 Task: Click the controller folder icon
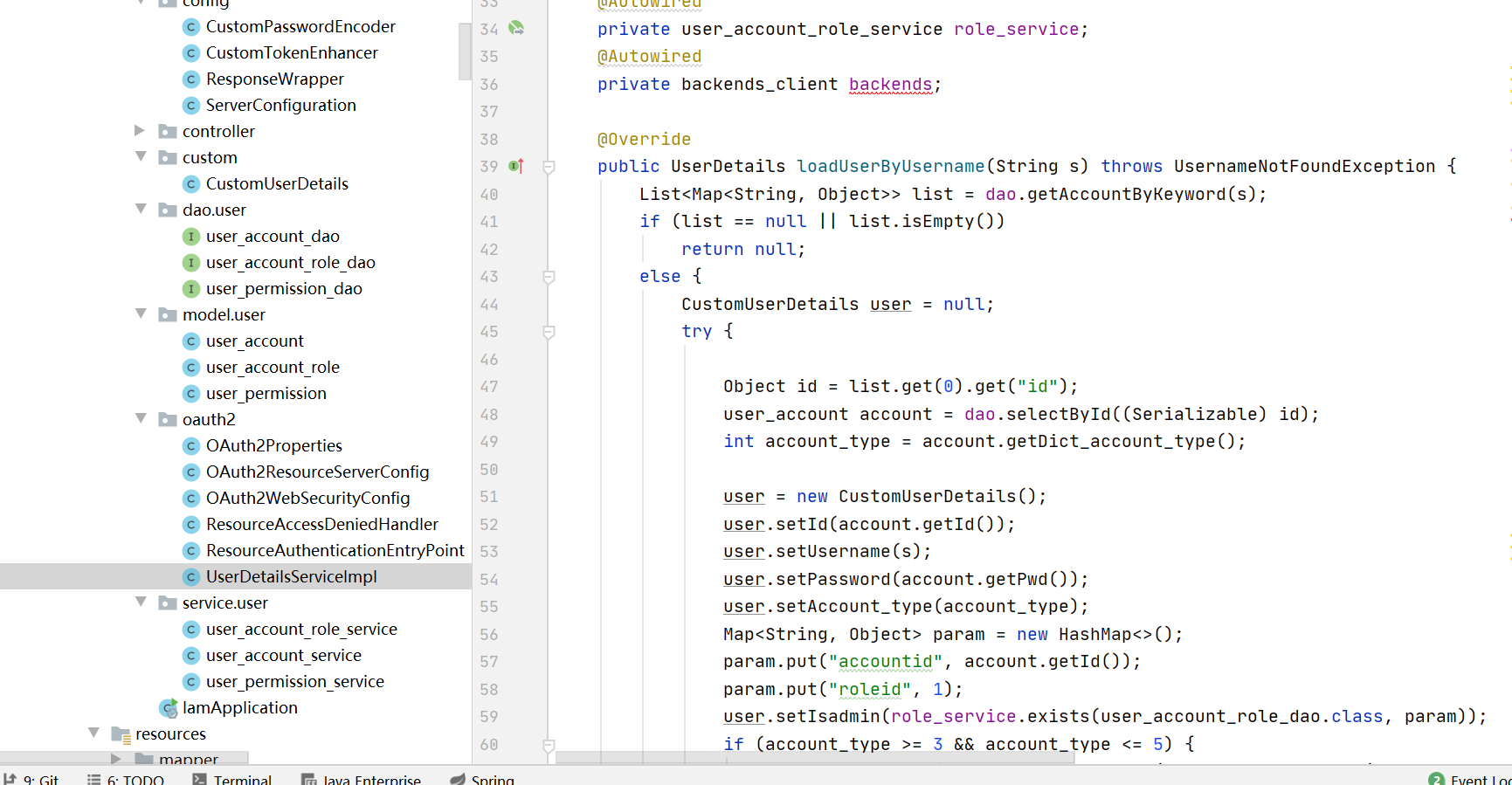pos(168,132)
